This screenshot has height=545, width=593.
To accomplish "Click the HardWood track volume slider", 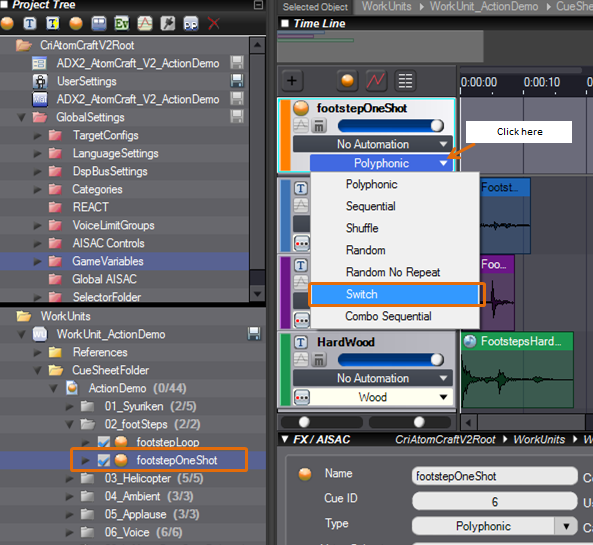I will (x=391, y=360).
